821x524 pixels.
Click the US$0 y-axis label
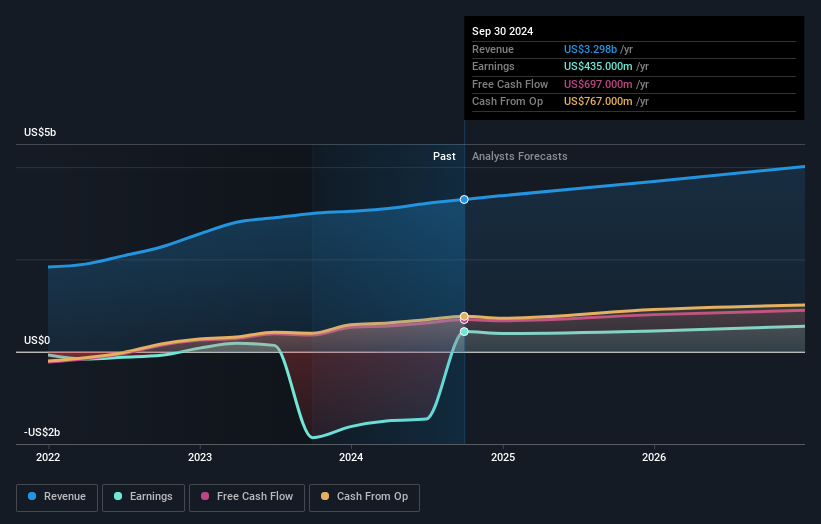click(x=37, y=341)
